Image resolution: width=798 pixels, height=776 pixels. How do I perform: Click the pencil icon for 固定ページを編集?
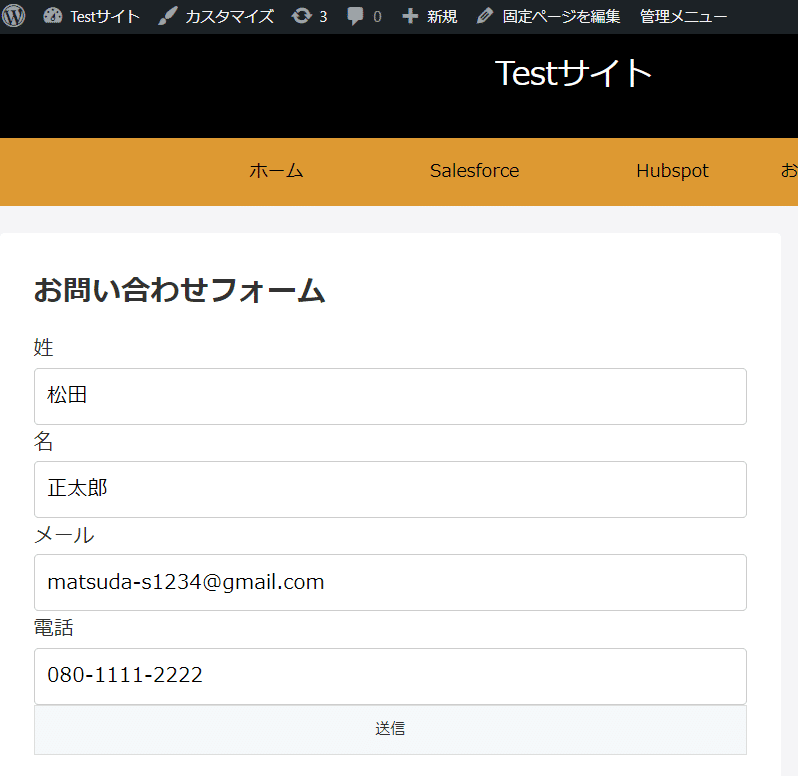tap(485, 16)
